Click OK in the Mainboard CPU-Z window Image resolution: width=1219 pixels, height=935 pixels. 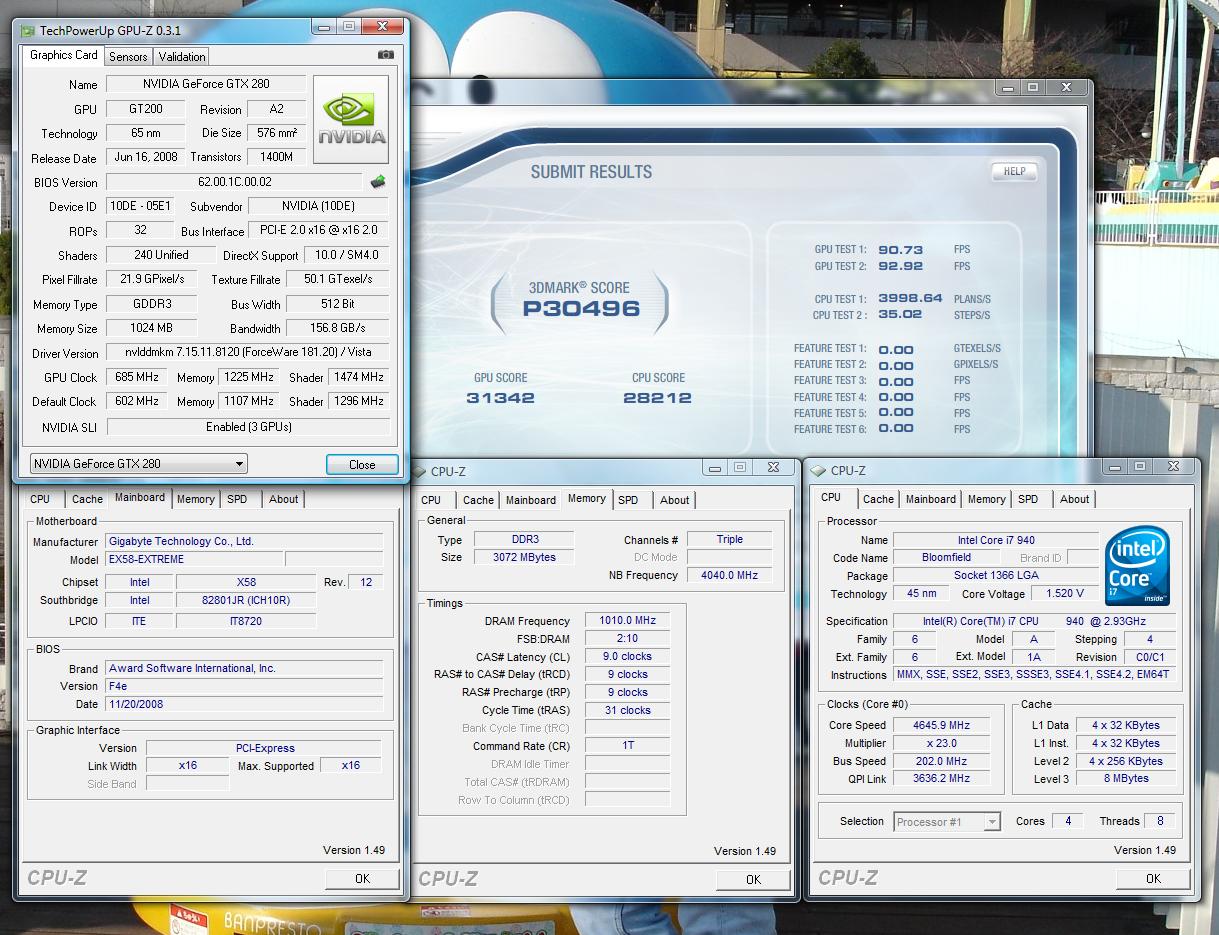[x=362, y=878]
